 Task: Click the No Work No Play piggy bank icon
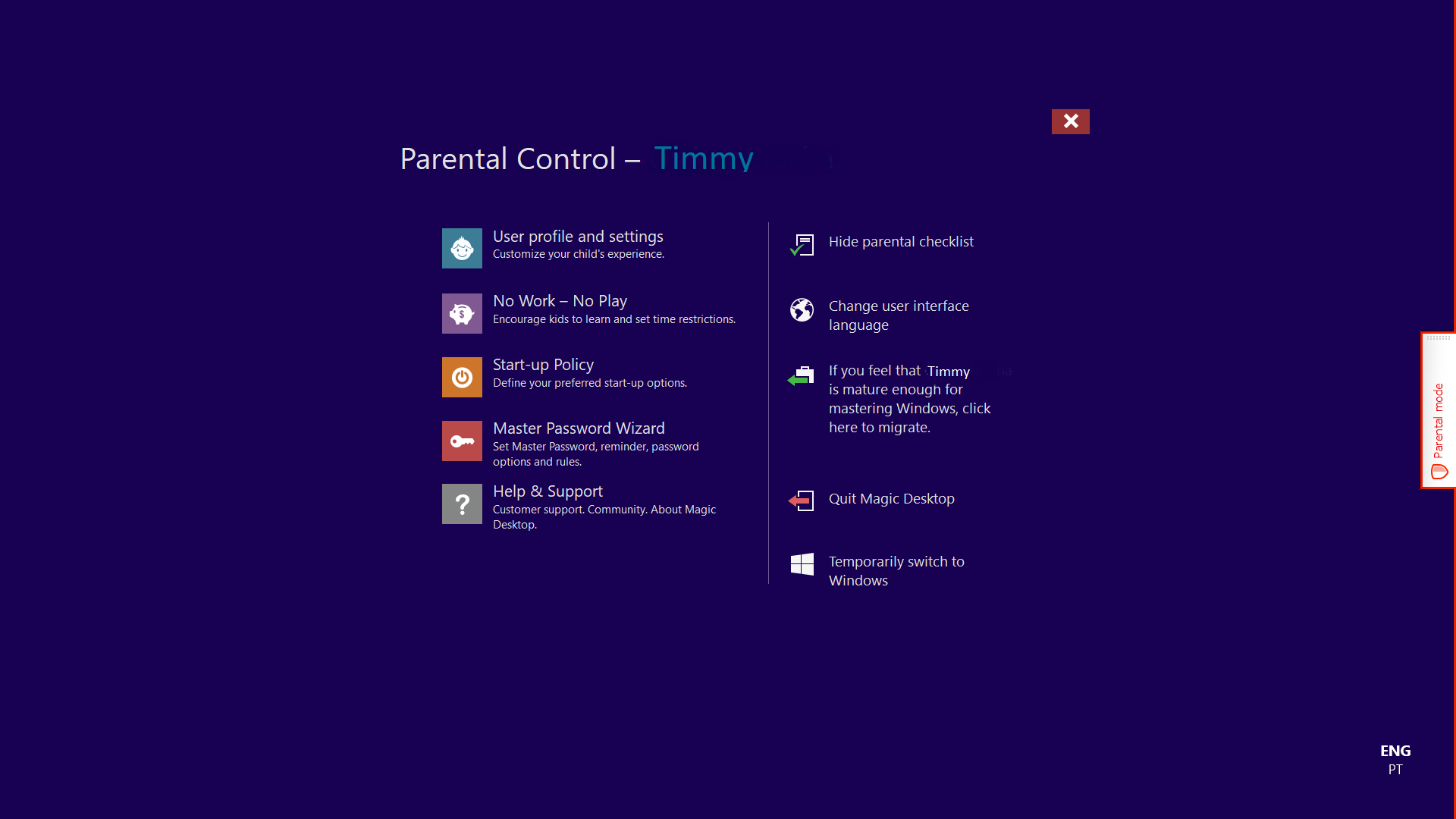[x=462, y=313]
